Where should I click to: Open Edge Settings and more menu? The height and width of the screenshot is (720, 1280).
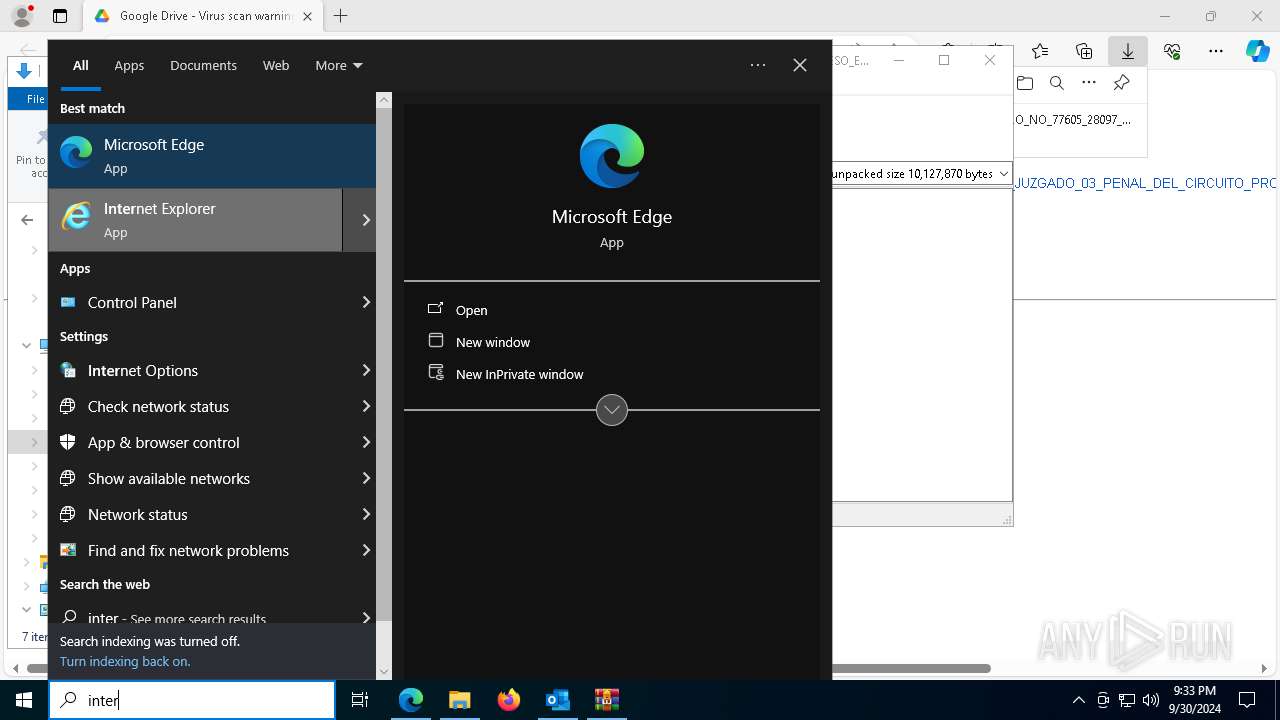tap(1216, 51)
